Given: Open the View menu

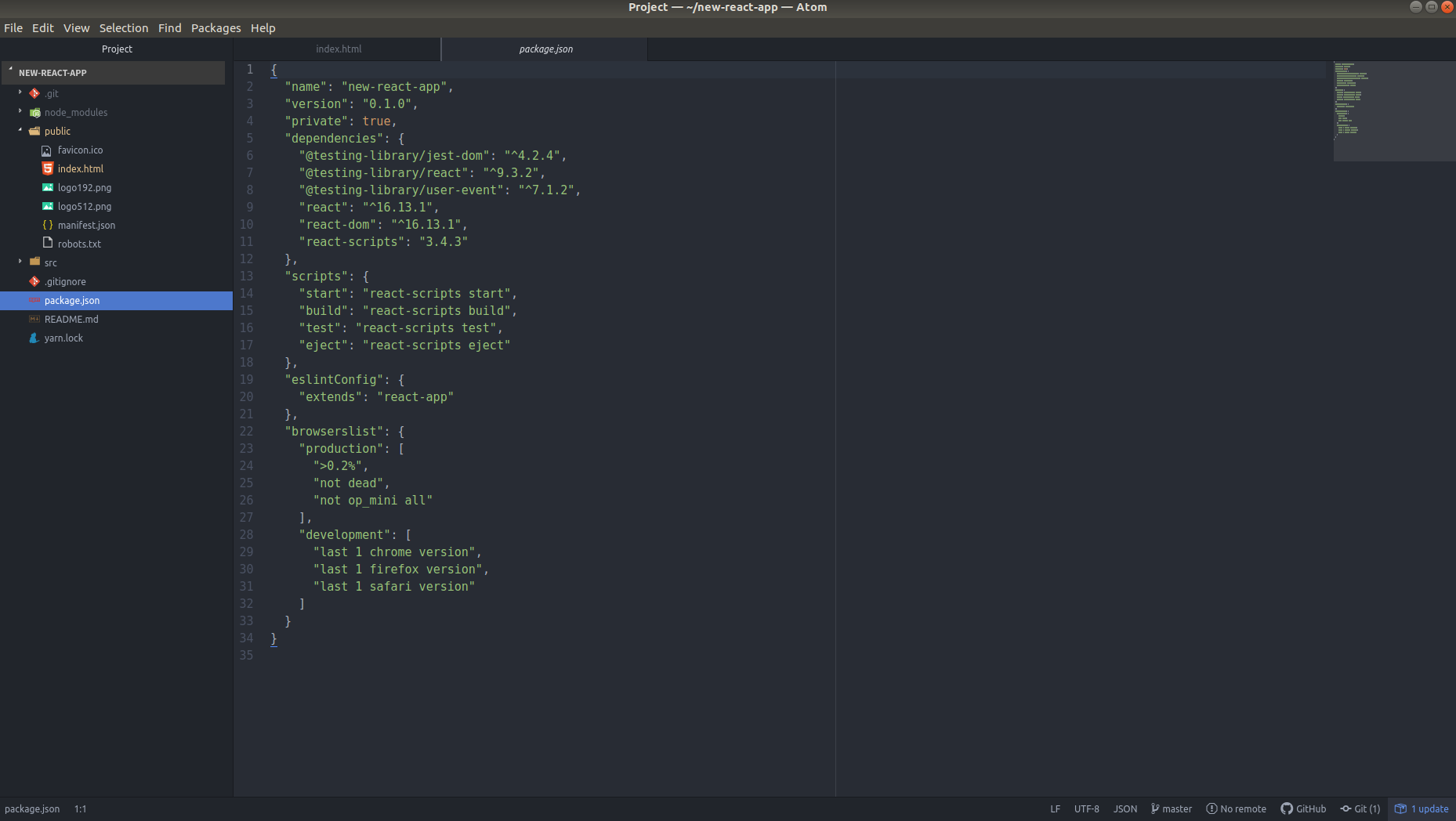Looking at the screenshot, I should (x=77, y=28).
